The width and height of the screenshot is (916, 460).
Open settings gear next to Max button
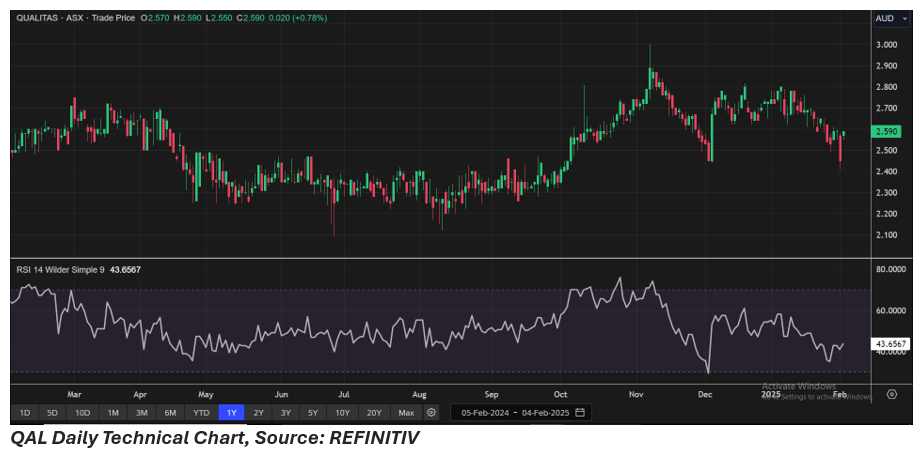[432, 412]
